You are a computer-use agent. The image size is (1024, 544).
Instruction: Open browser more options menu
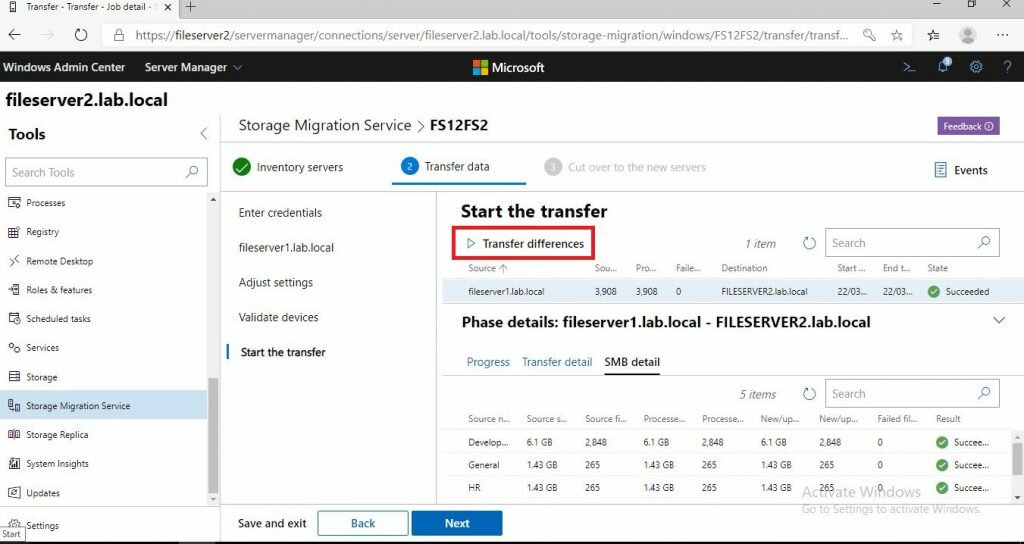point(1003,35)
